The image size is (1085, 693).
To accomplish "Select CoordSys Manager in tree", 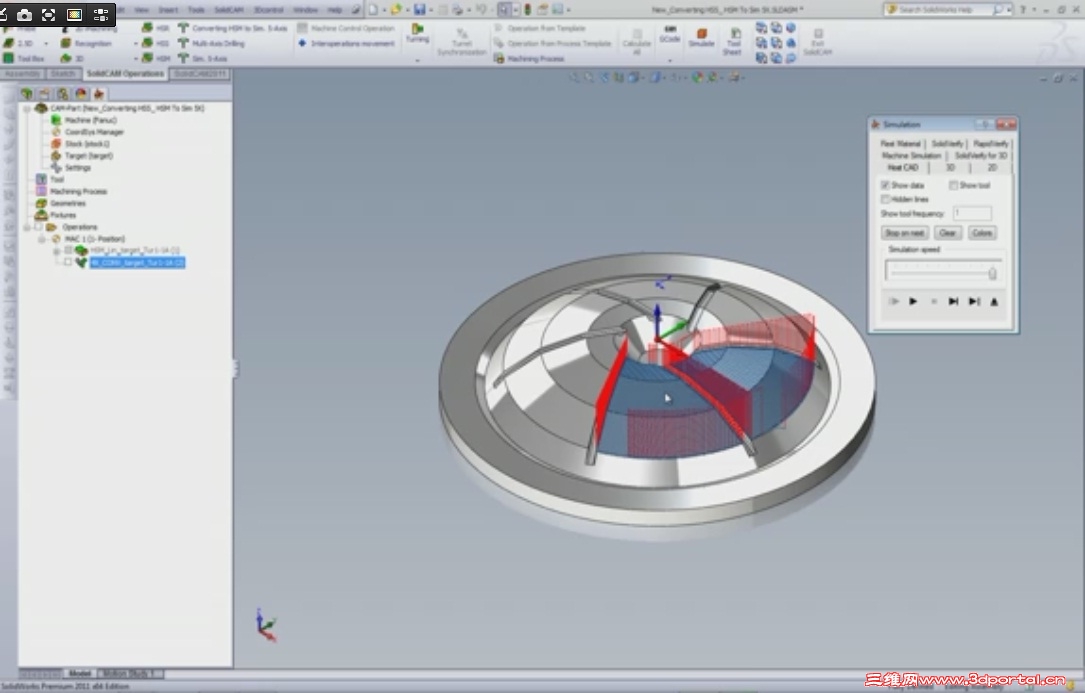I will point(94,132).
